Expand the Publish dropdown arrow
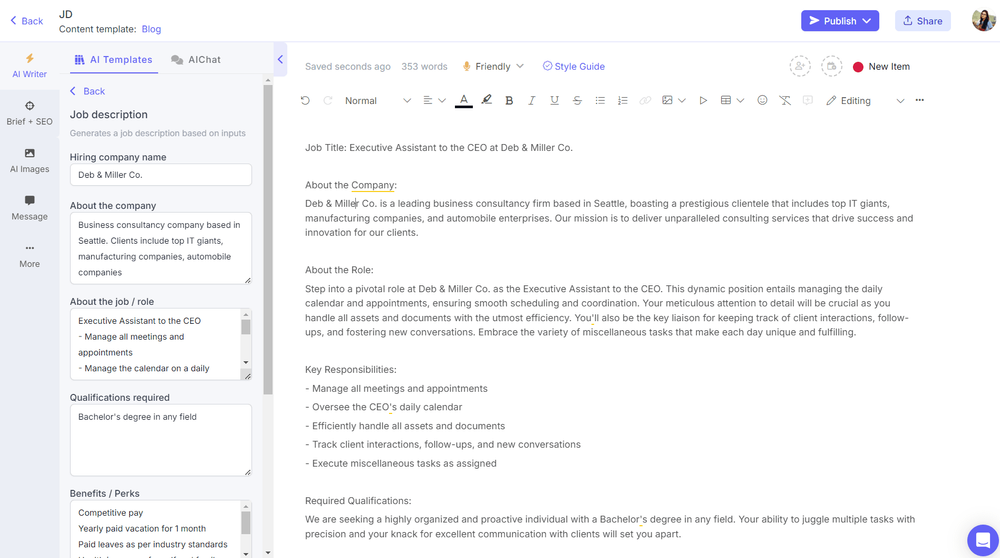The width and height of the screenshot is (1000, 558). [x=867, y=20]
